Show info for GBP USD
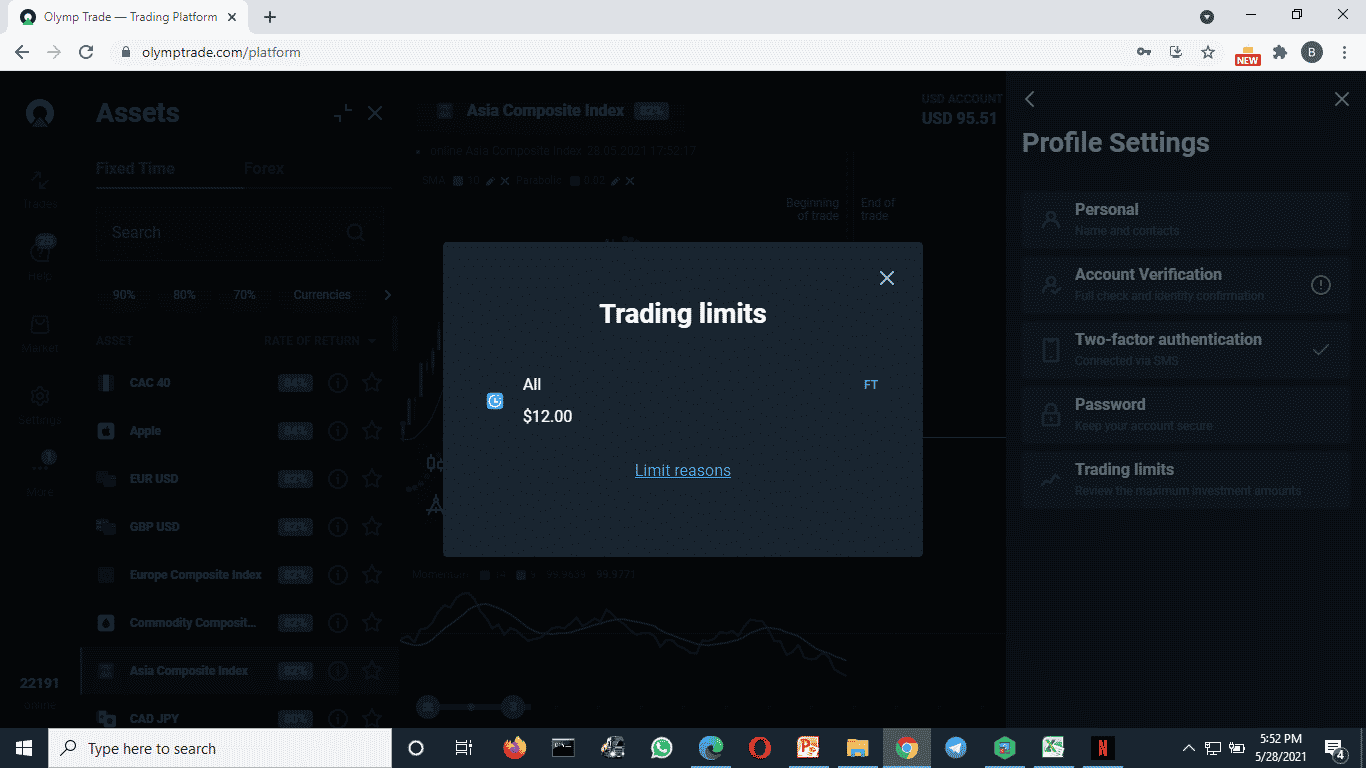 pyautogui.click(x=338, y=527)
